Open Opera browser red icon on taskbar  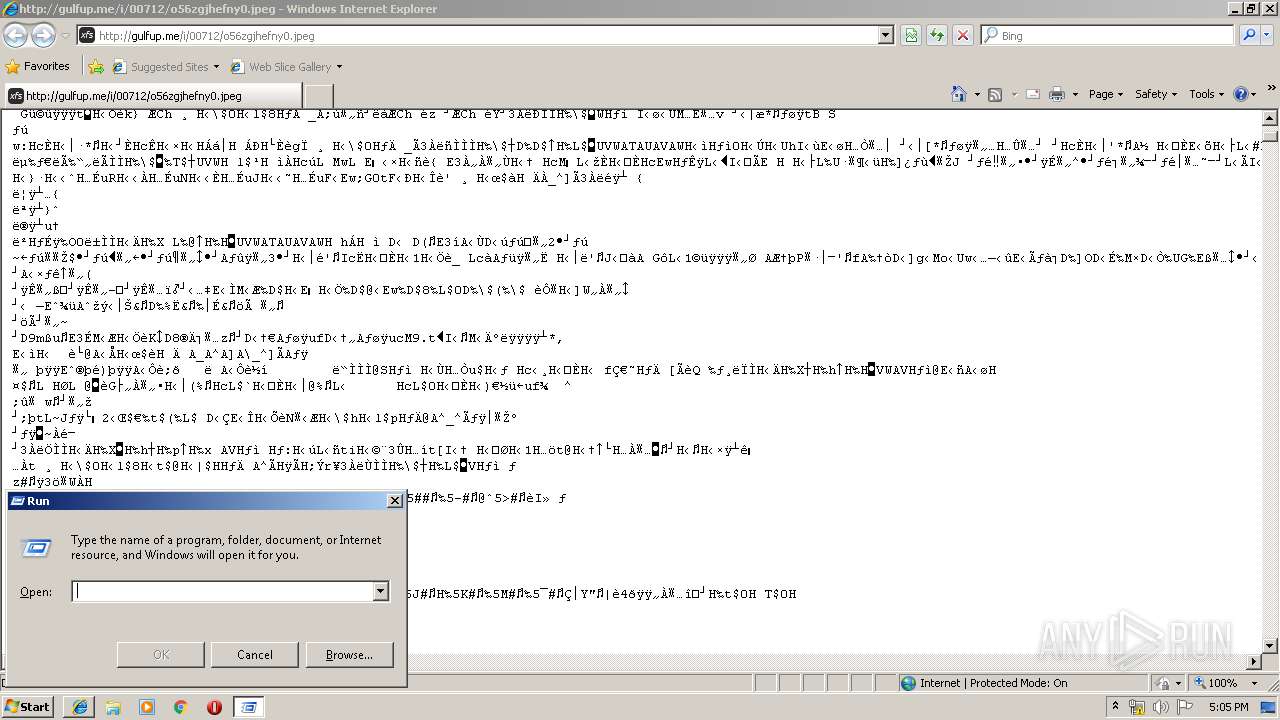pyautogui.click(x=214, y=707)
